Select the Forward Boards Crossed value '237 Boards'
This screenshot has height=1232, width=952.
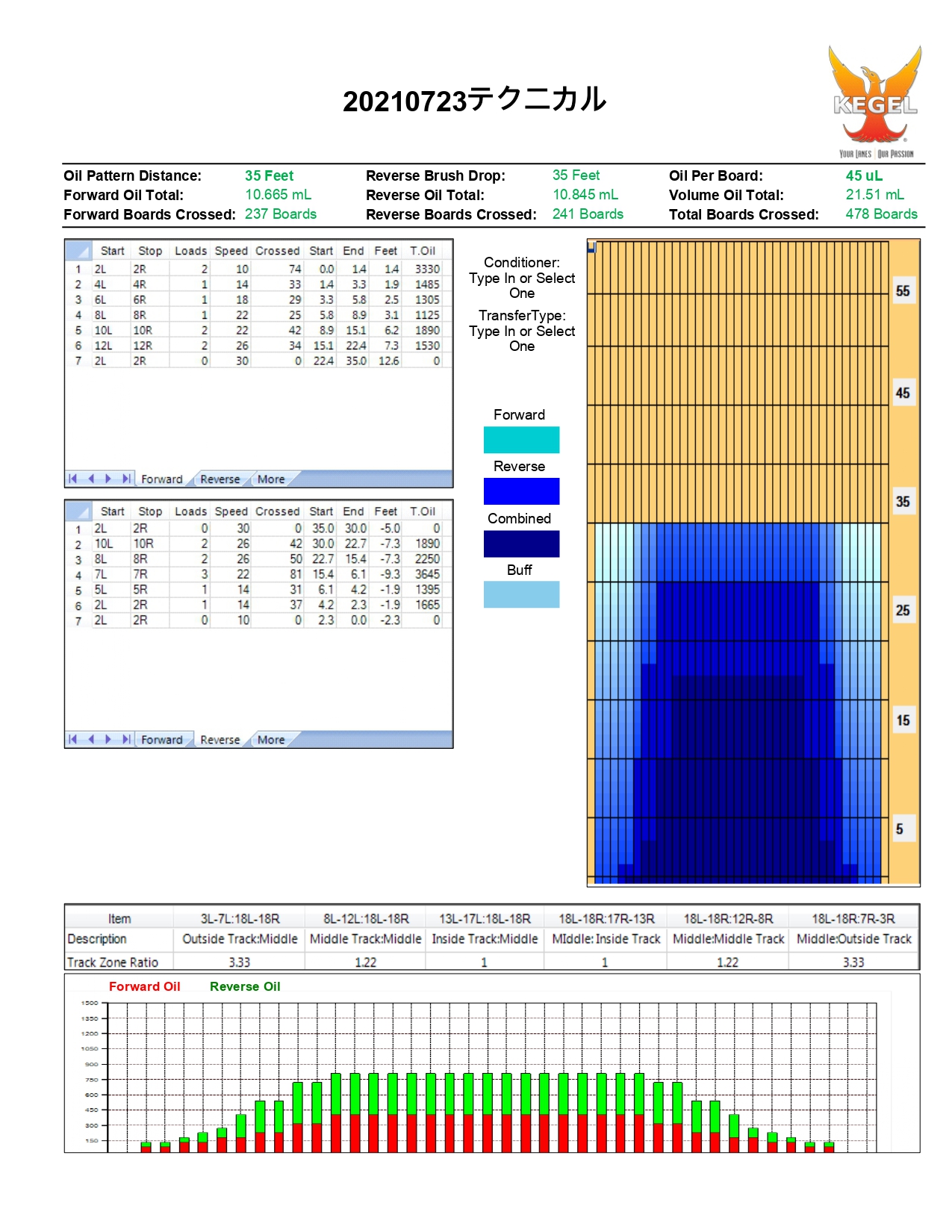tap(281, 214)
